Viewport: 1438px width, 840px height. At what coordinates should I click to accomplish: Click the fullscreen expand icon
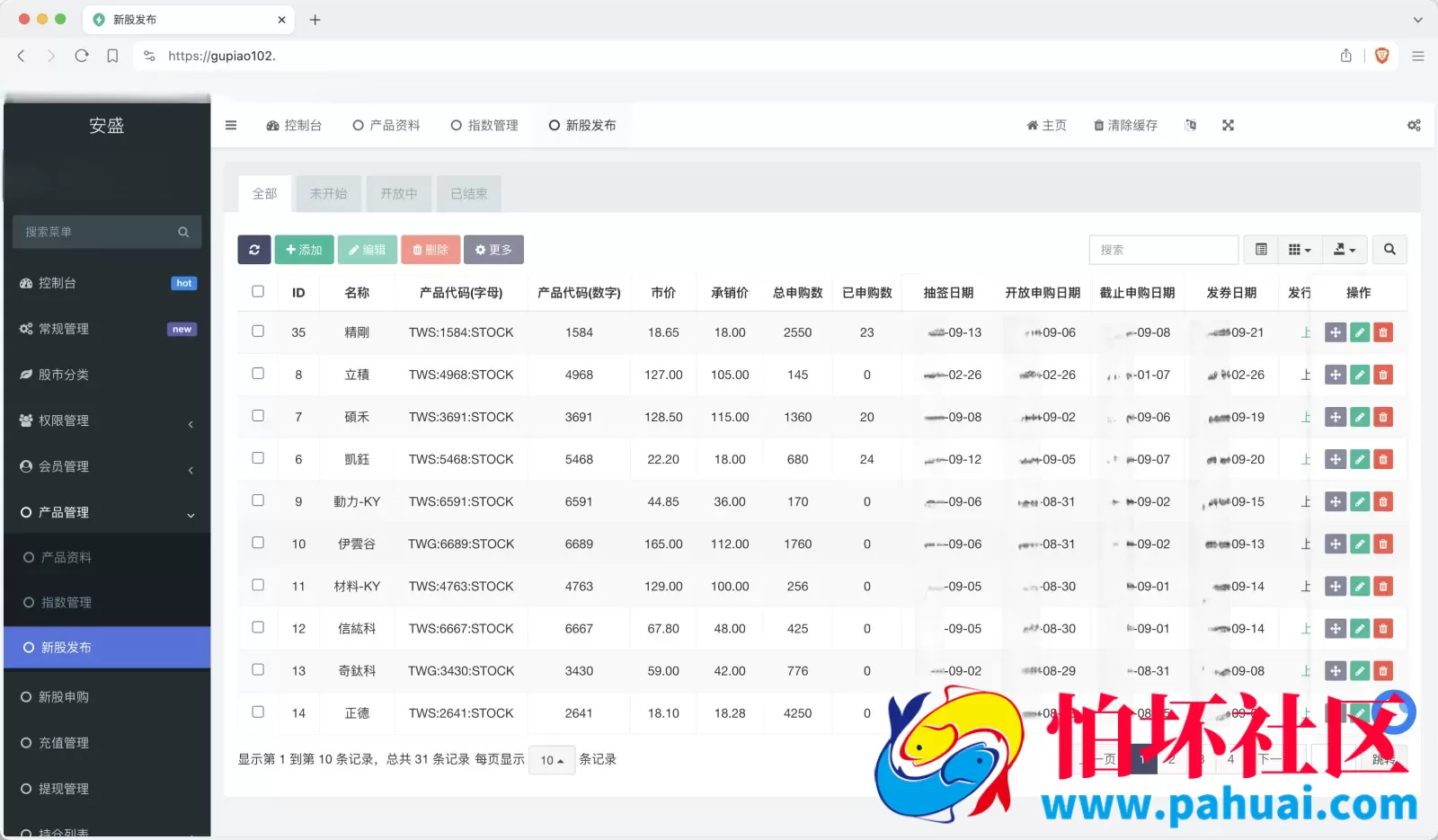coord(1228,126)
